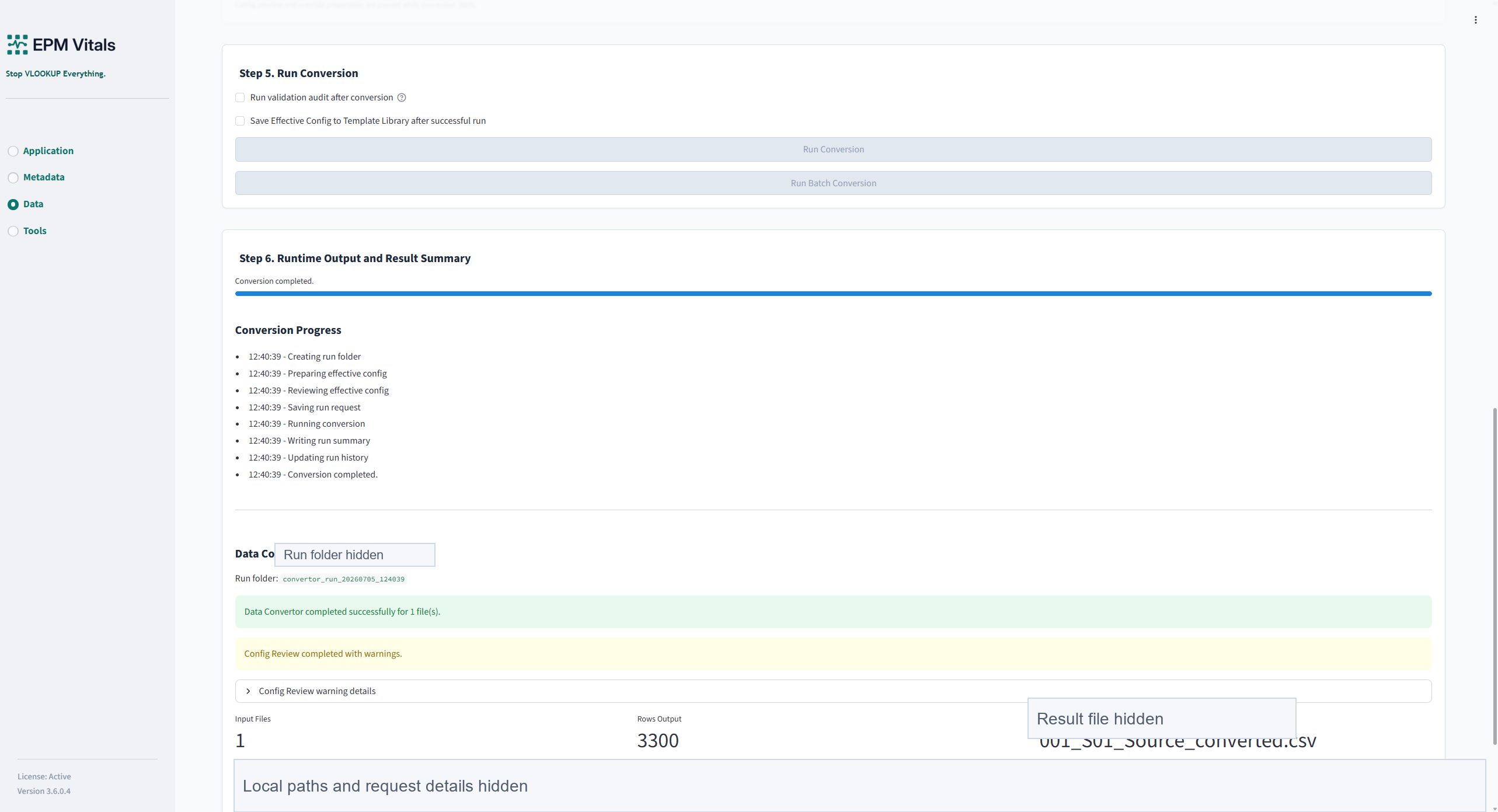Select the Data radio option
This screenshot has height=812, width=1498.
click(13, 204)
